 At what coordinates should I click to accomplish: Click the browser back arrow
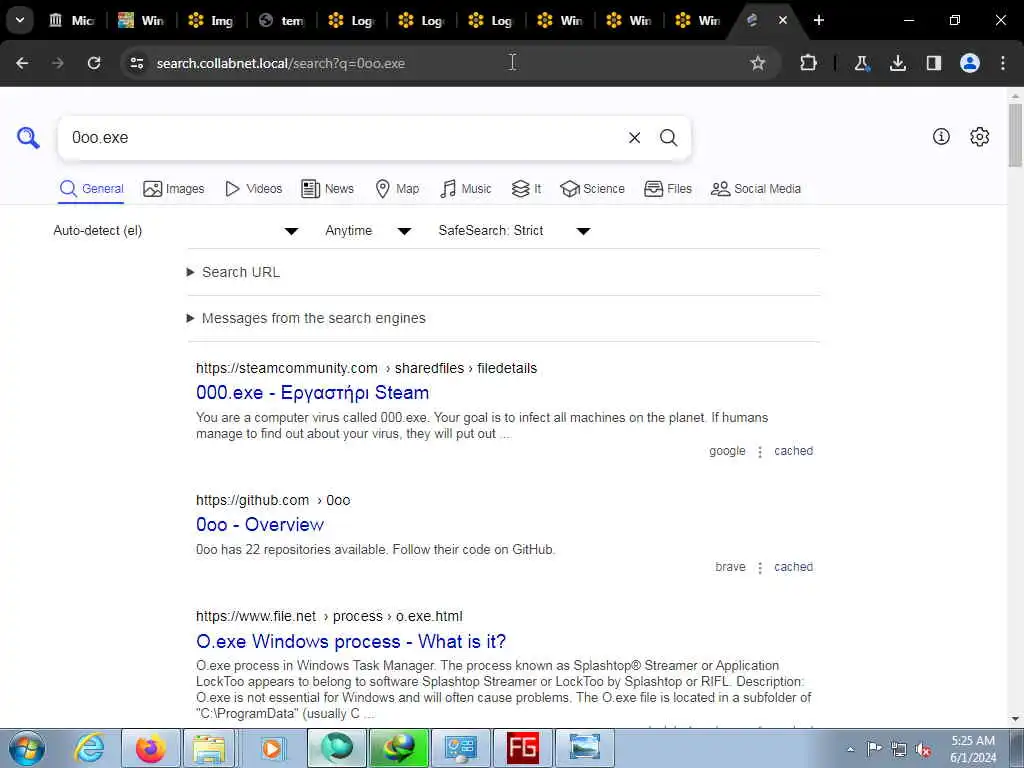(x=22, y=63)
